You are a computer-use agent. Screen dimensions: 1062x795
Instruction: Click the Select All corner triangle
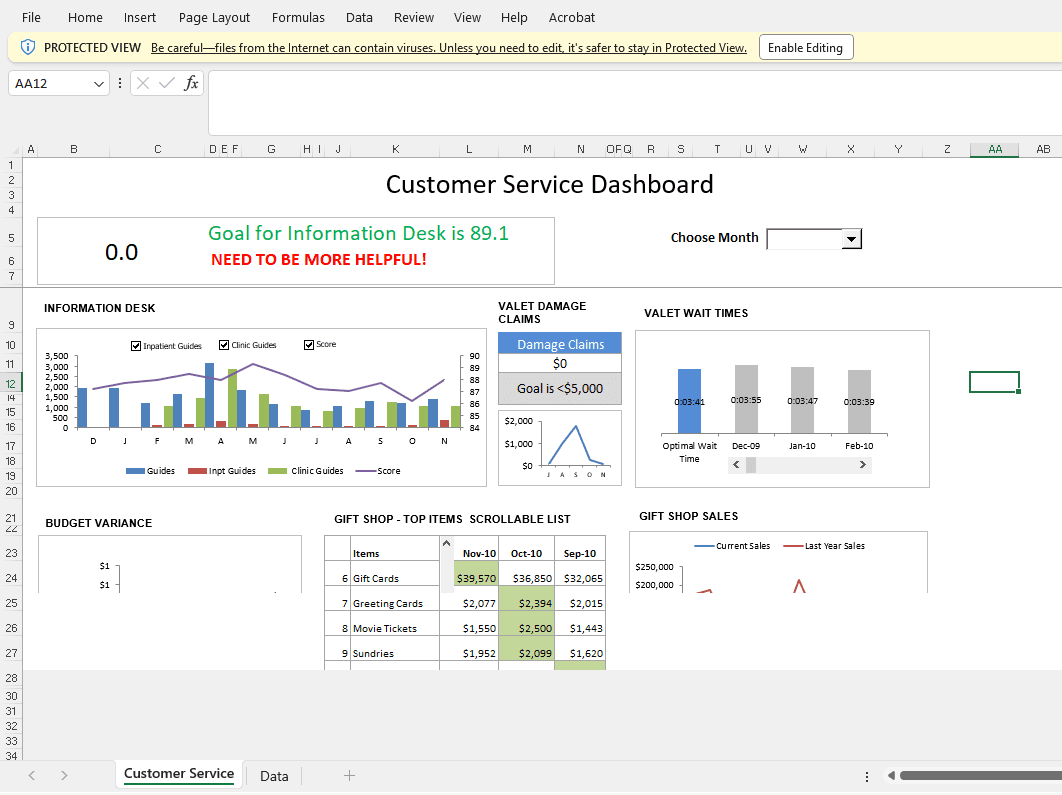(x=16, y=150)
